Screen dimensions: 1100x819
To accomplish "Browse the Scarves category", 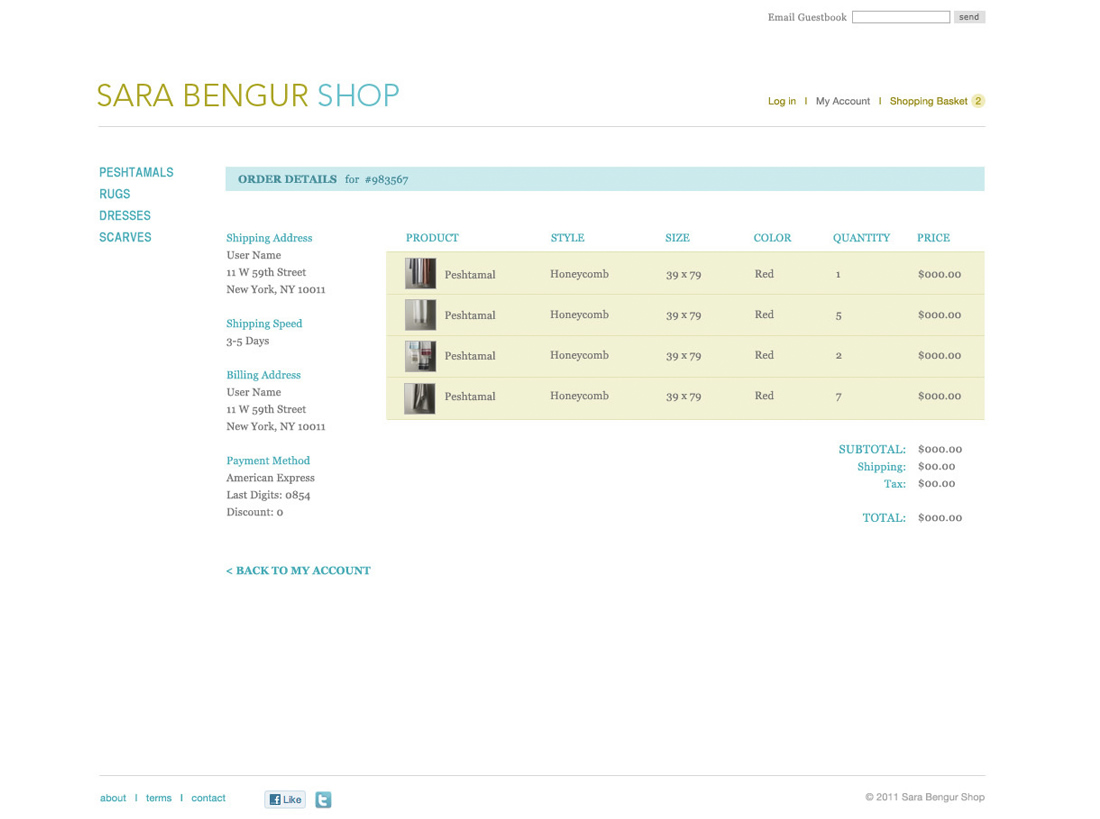I will click(x=125, y=237).
